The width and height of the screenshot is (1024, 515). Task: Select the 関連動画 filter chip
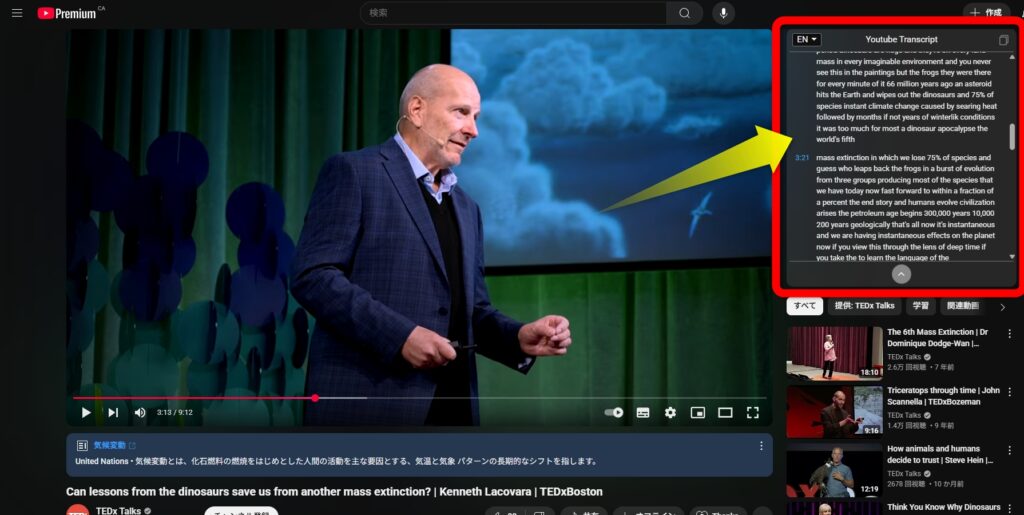coord(962,305)
